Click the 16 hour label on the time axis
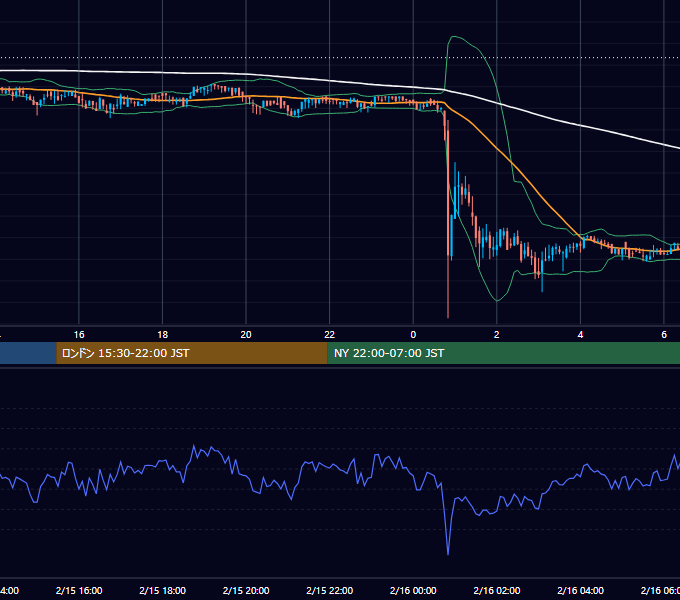The image size is (680, 600). 79,334
